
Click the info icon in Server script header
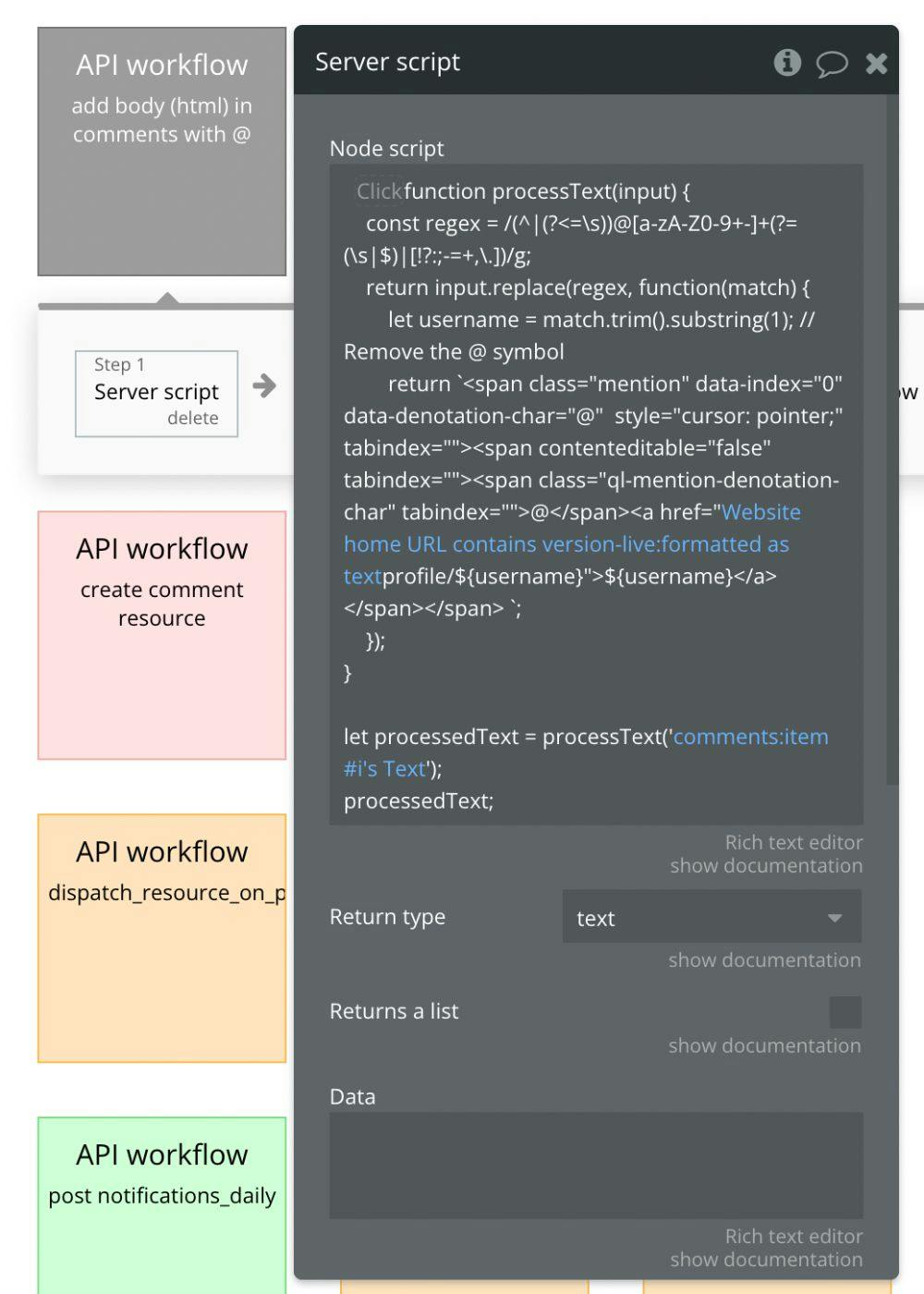(786, 64)
